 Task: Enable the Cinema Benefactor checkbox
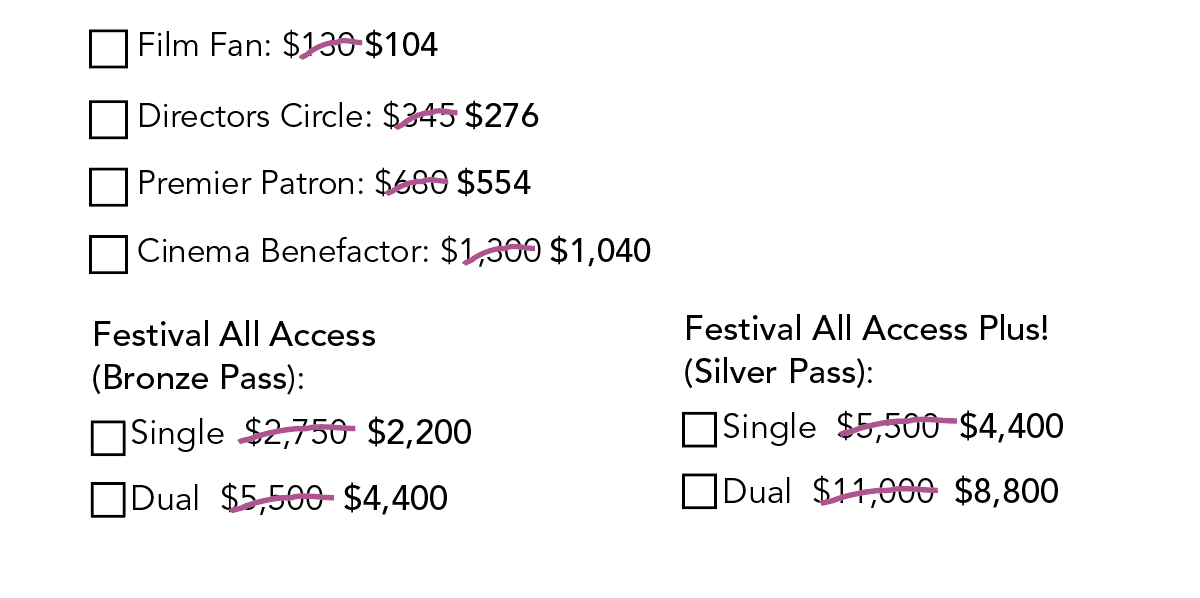(x=109, y=254)
